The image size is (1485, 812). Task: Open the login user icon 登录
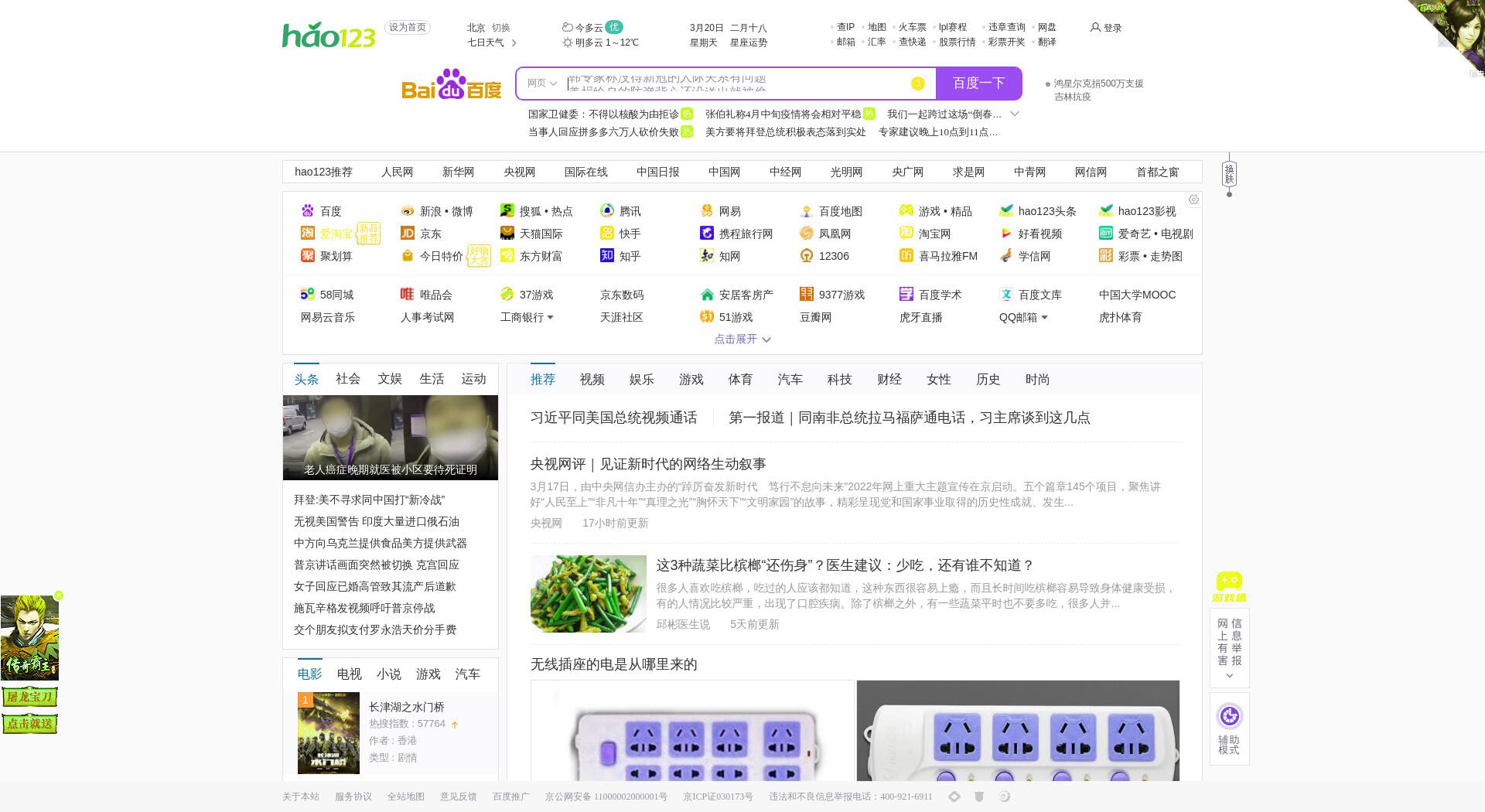coord(1095,27)
